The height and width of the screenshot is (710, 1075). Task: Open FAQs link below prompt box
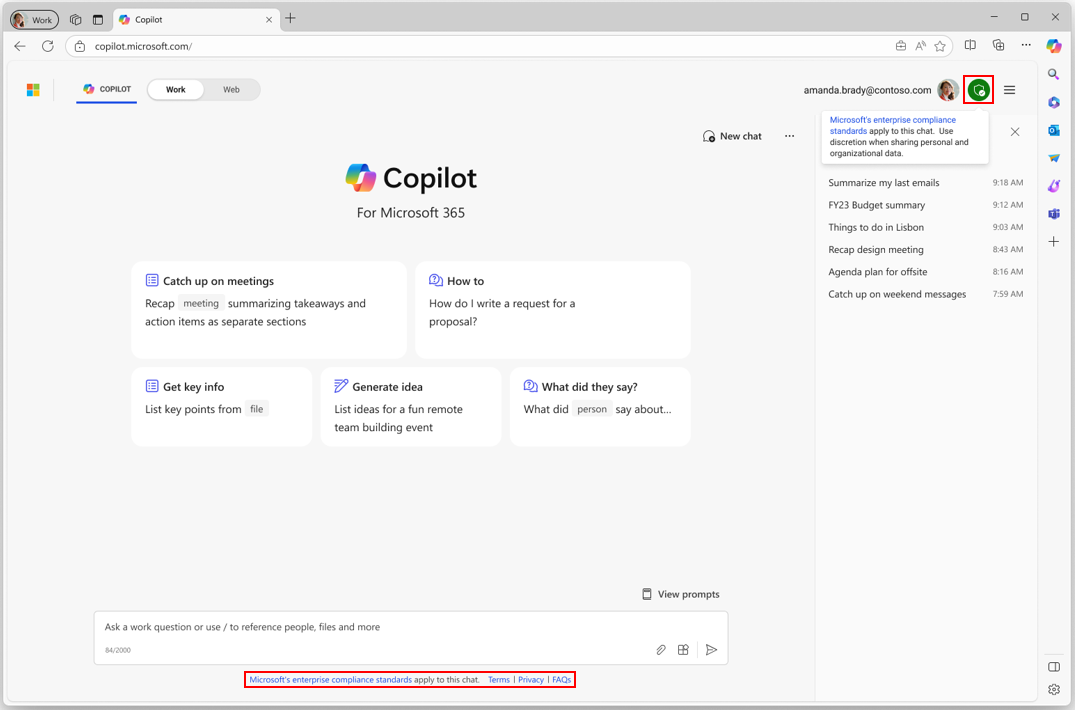tap(561, 680)
